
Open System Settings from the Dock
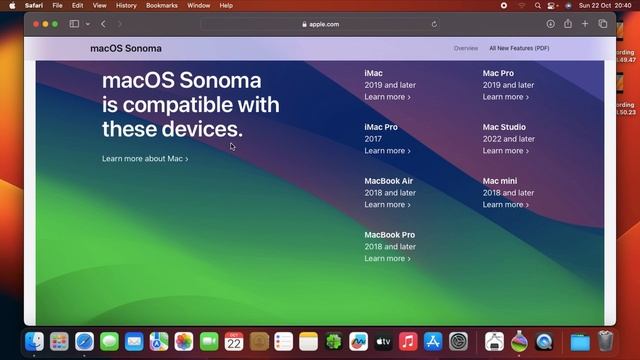click(x=458, y=341)
